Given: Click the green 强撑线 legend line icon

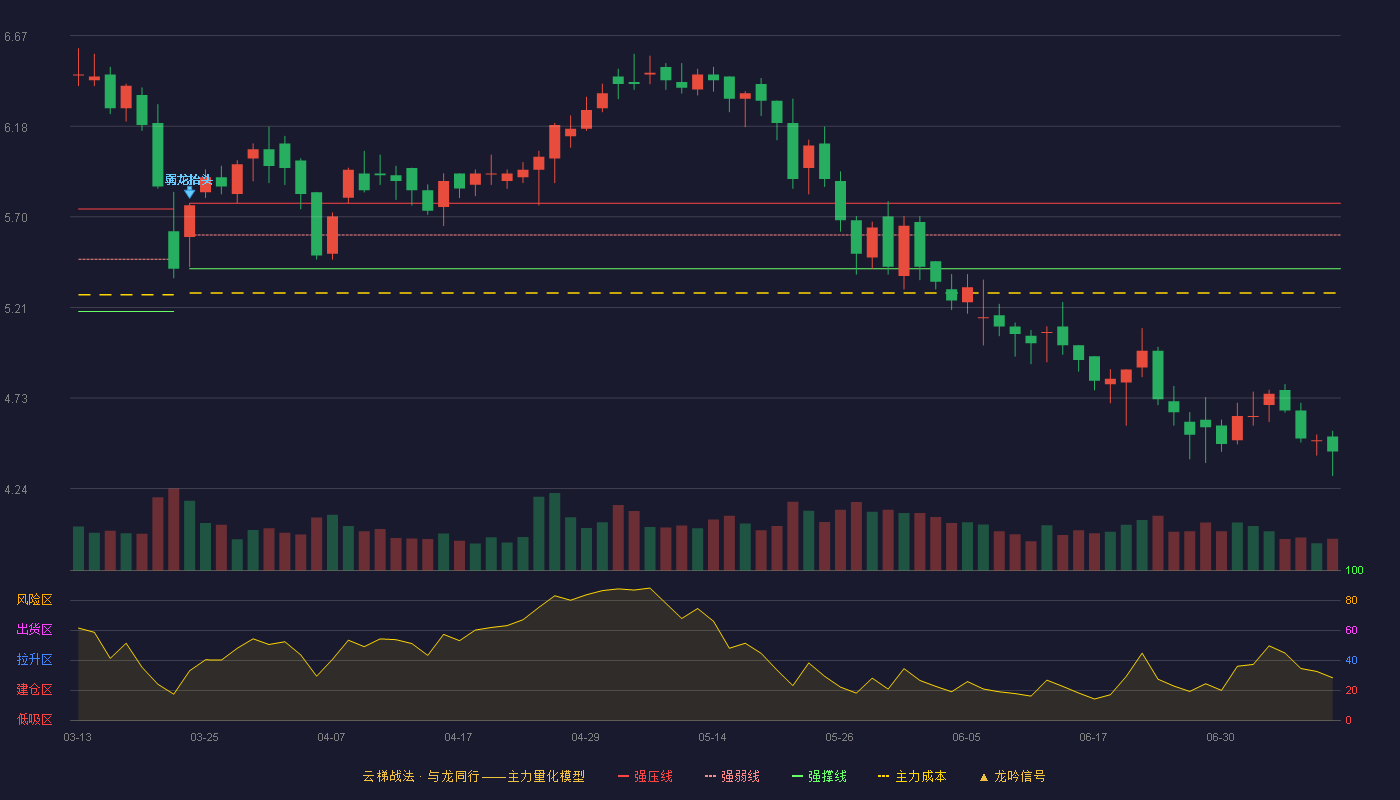Looking at the screenshot, I should point(797,776).
